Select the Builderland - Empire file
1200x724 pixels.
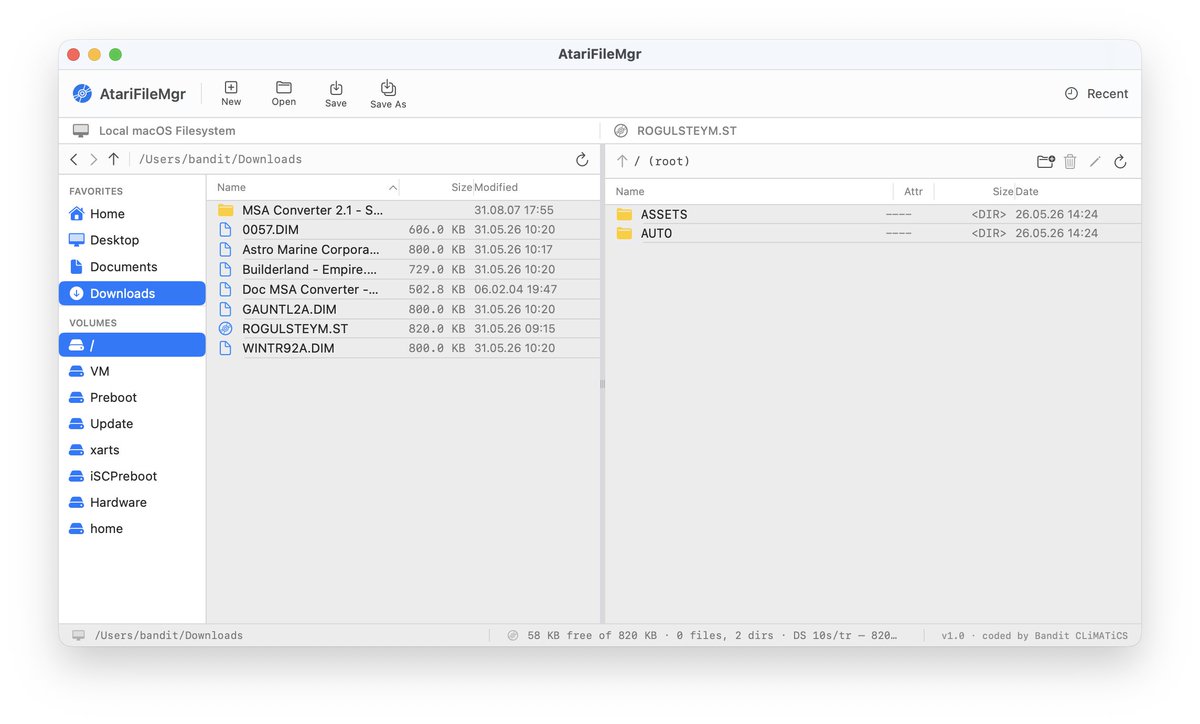[x=404, y=269]
